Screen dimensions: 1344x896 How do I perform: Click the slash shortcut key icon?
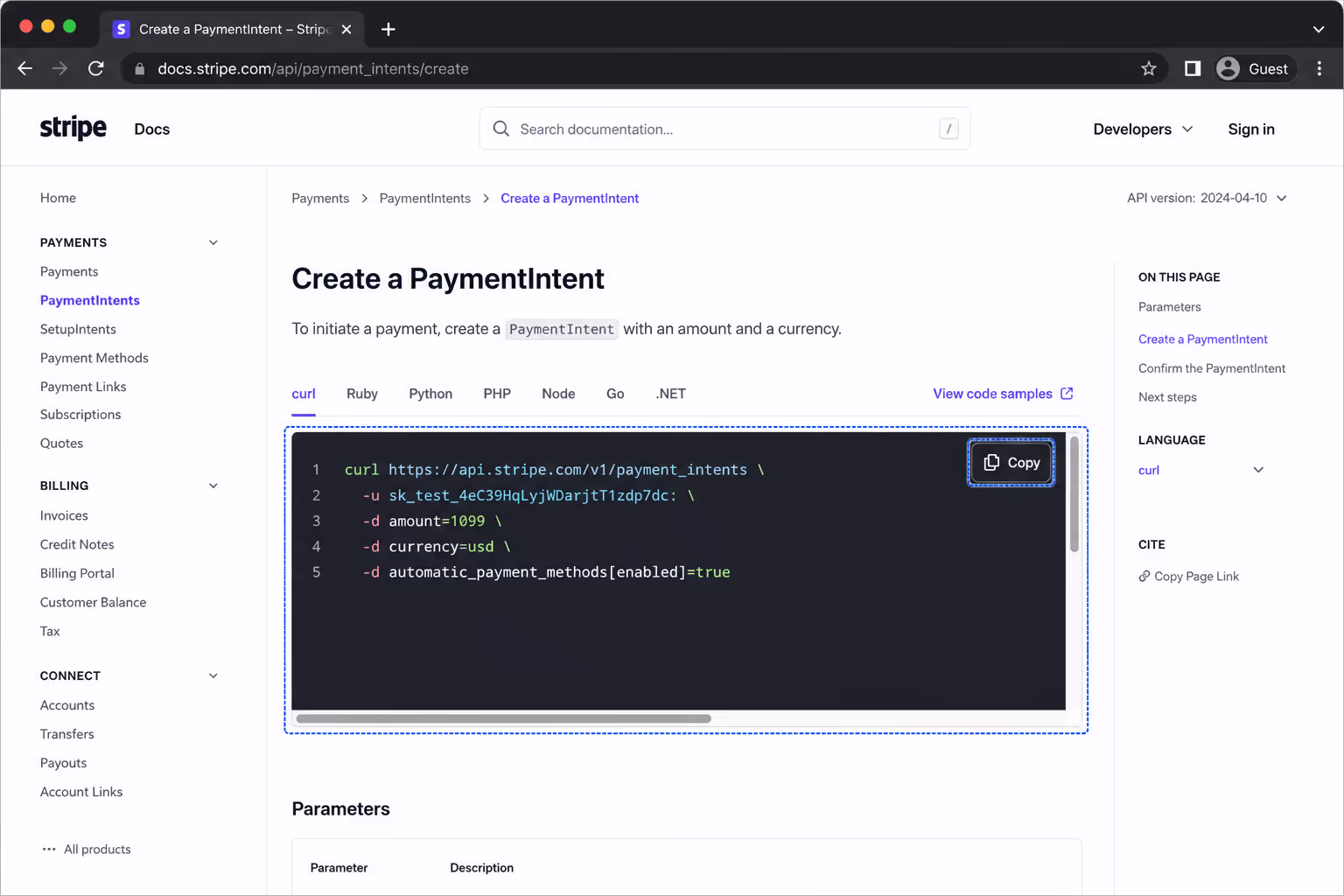(x=948, y=129)
